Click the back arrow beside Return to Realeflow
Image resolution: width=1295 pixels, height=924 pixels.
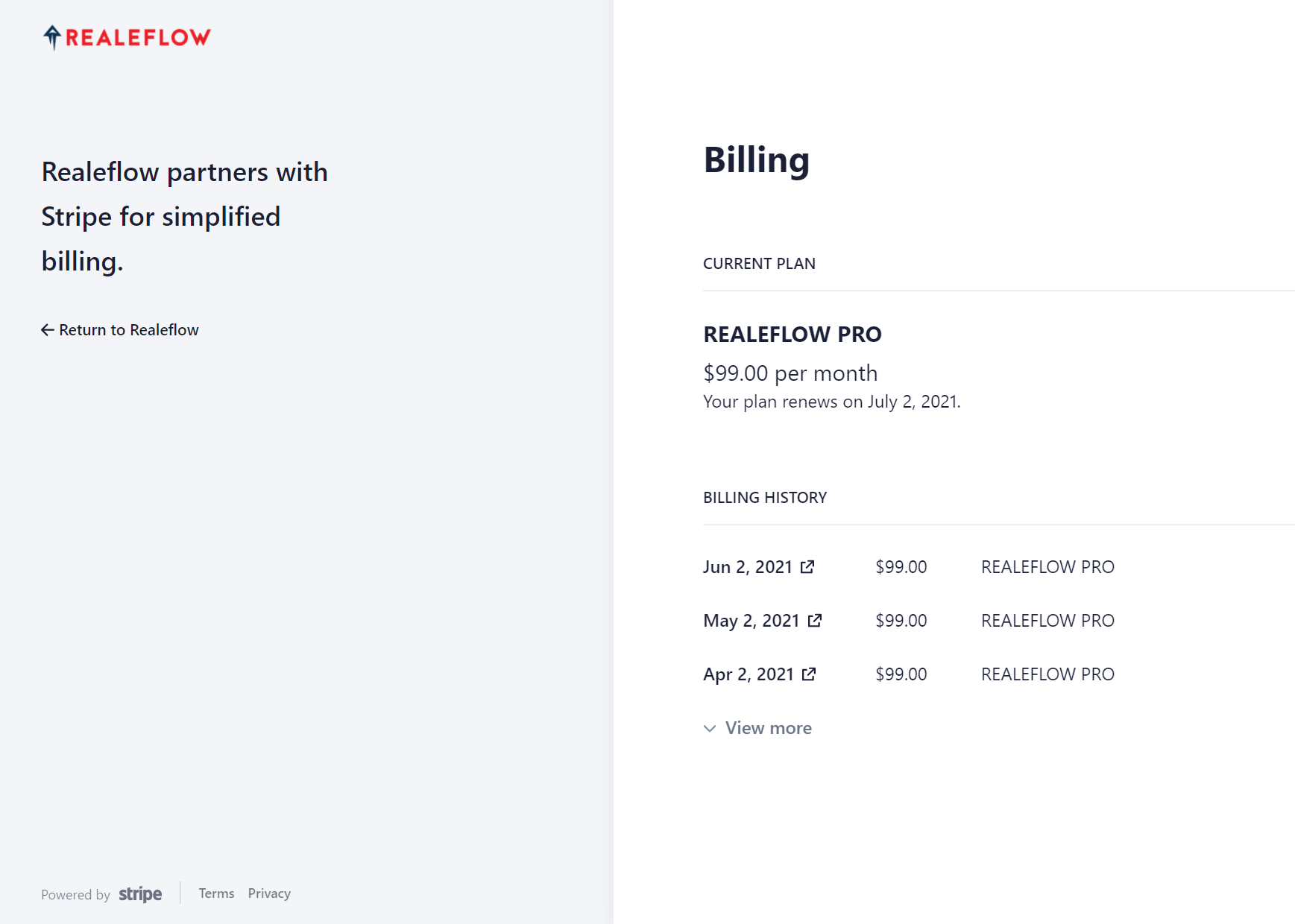pyautogui.click(x=48, y=330)
